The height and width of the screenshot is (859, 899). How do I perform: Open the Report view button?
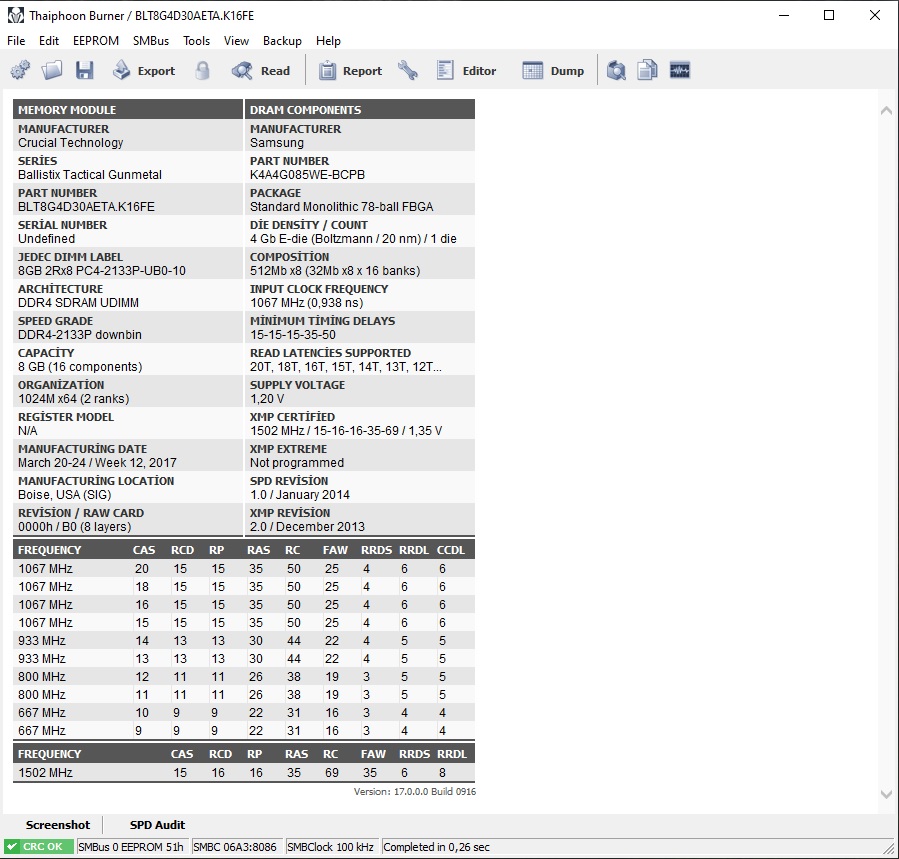(x=350, y=71)
